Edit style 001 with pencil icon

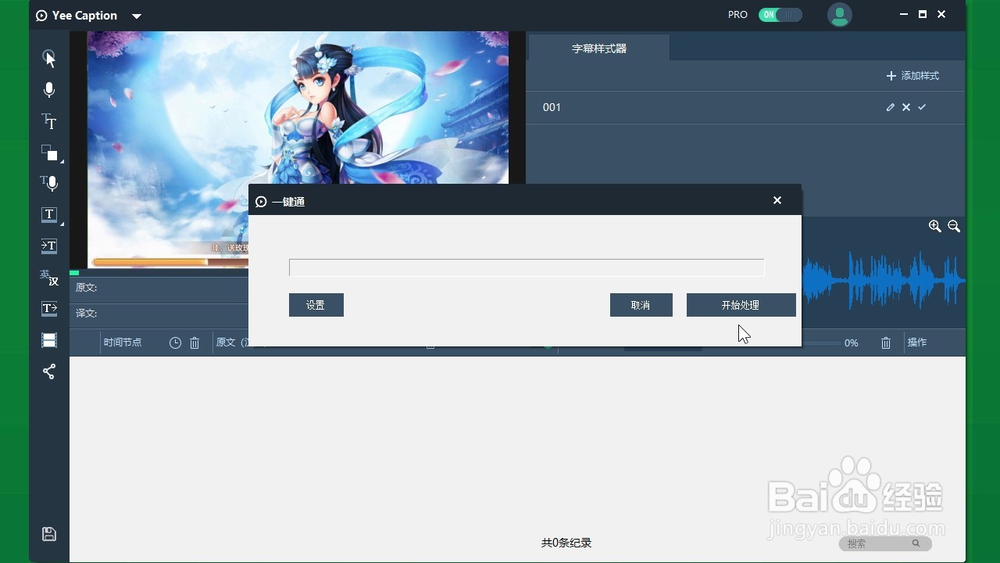[890, 107]
